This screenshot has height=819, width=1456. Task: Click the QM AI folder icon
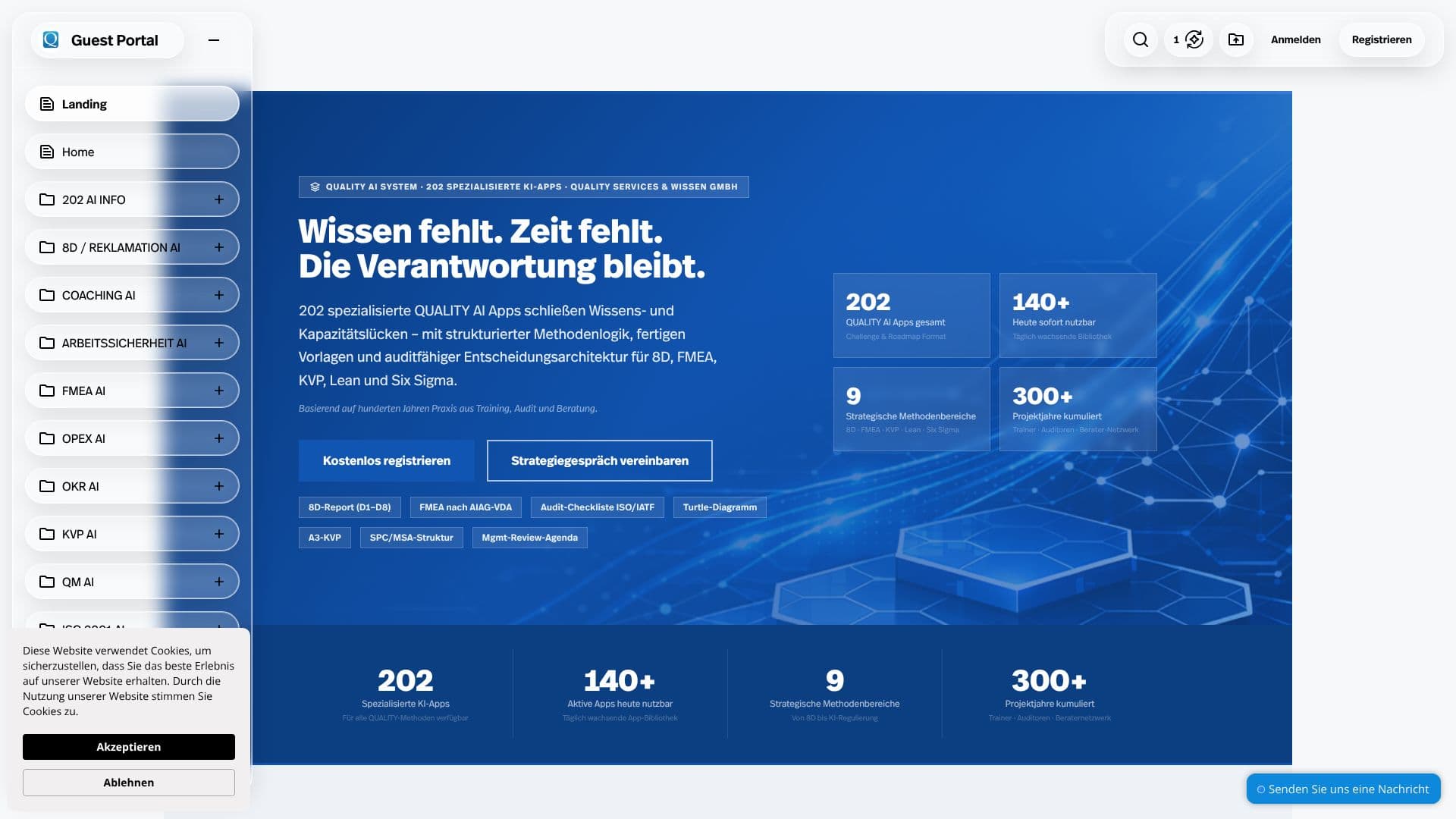(x=47, y=582)
